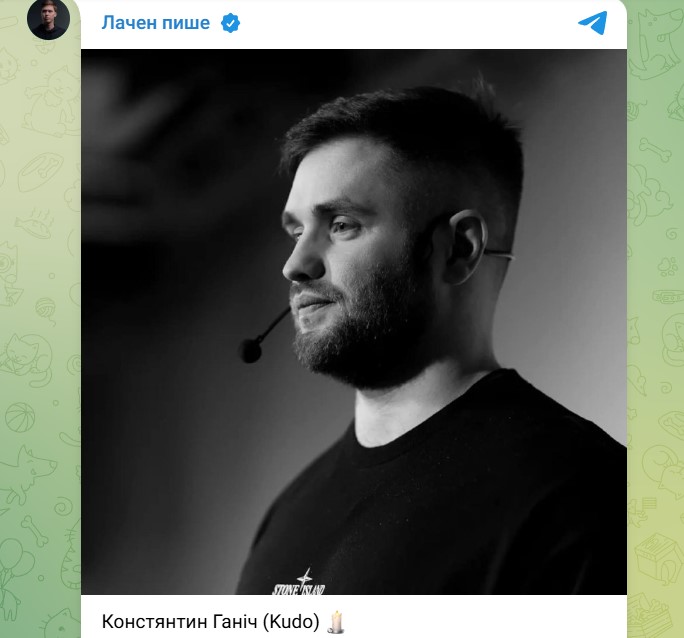Open the channel's round avatar picture
The height and width of the screenshot is (638, 684).
[48, 19]
